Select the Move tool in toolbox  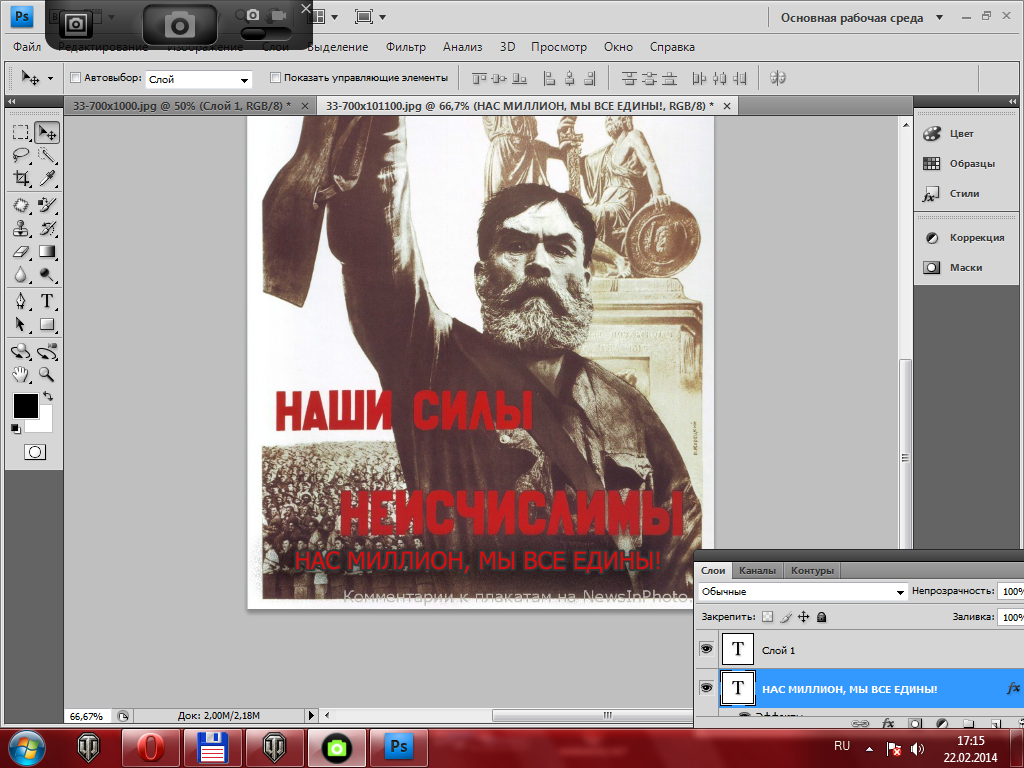click(47, 133)
